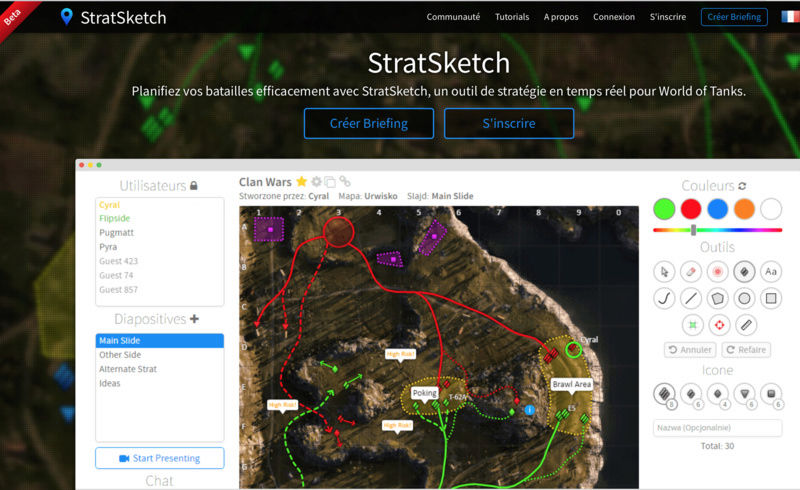Click the Start Presenting button
800x490 pixels.
(160, 458)
